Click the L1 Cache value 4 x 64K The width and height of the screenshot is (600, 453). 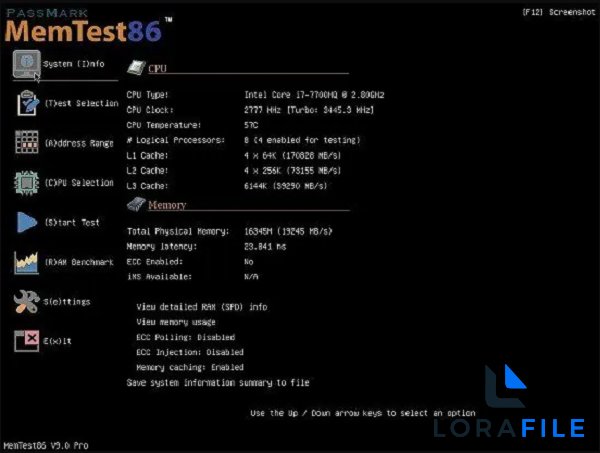click(x=292, y=156)
